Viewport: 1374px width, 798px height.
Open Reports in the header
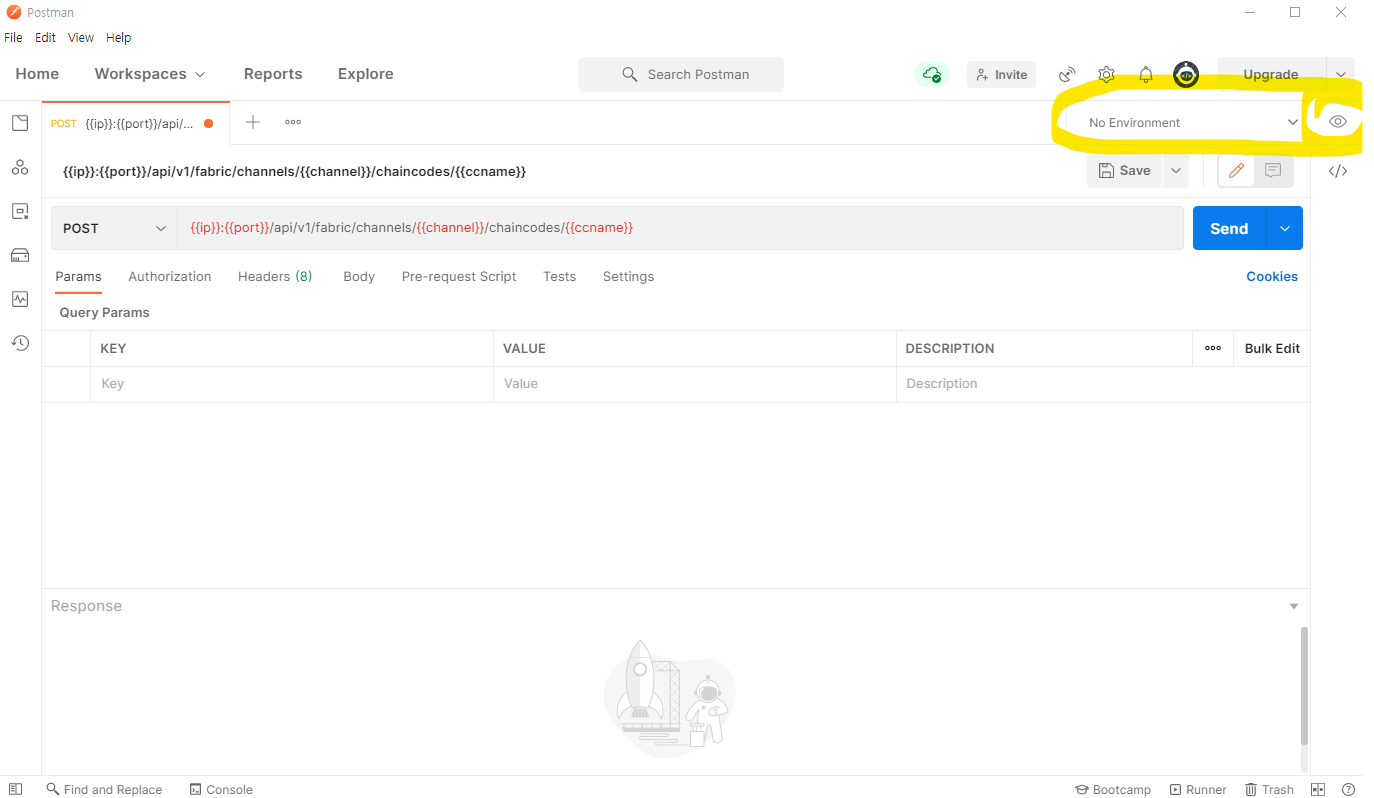pyautogui.click(x=273, y=74)
